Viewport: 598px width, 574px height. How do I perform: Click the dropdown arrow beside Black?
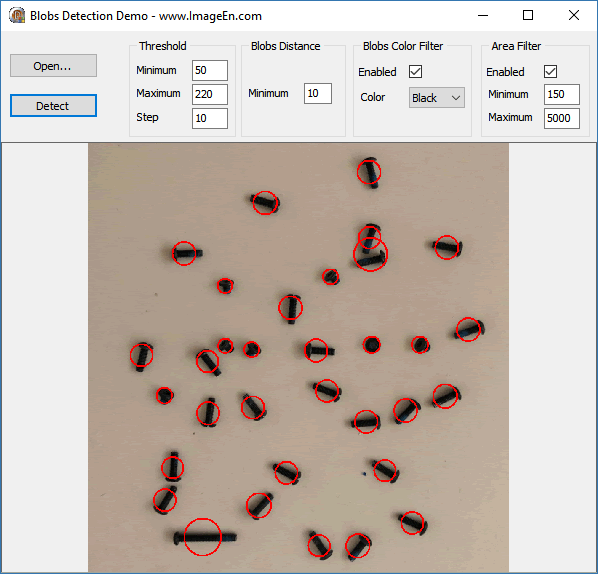point(456,98)
